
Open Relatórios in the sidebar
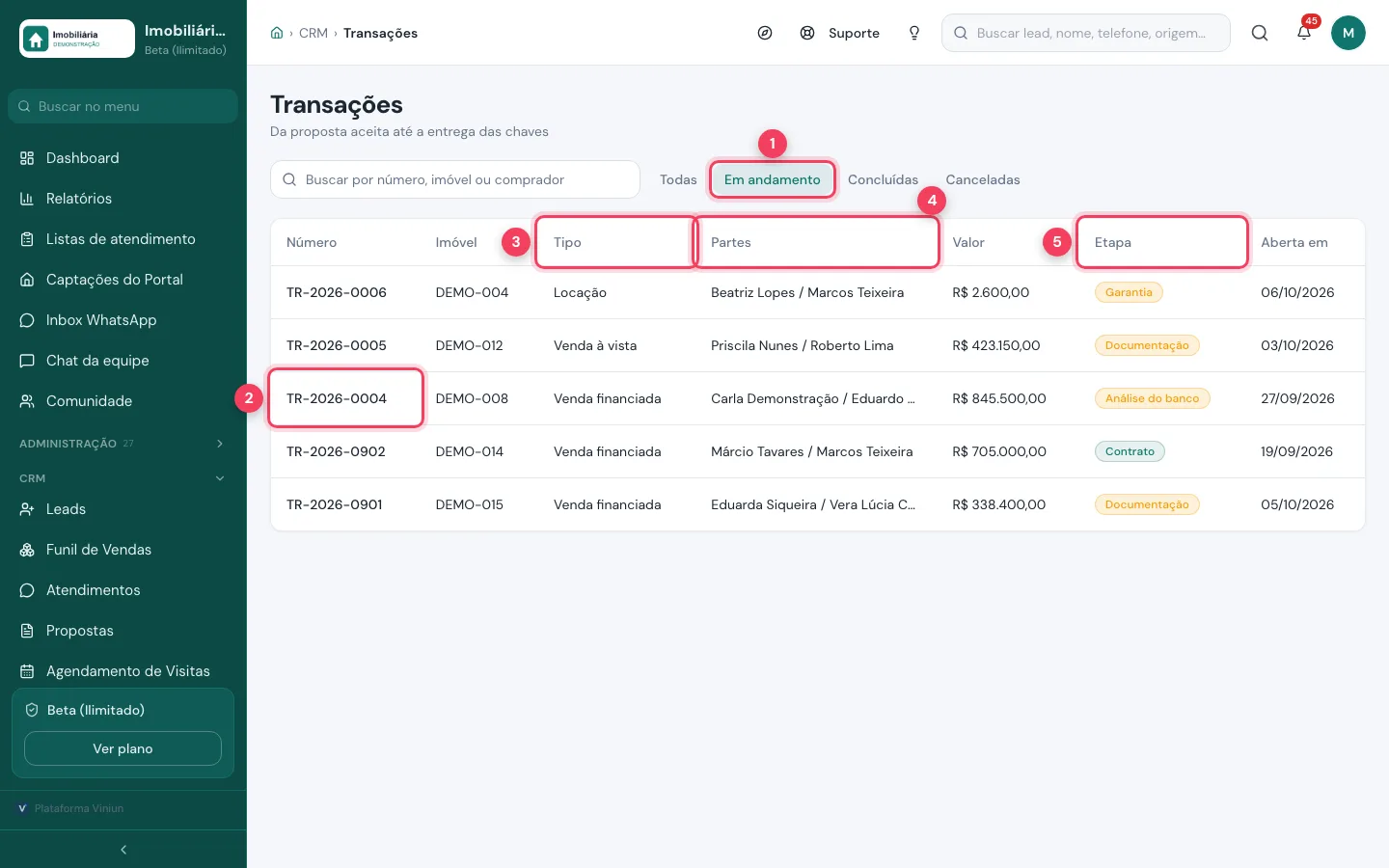pos(123,199)
